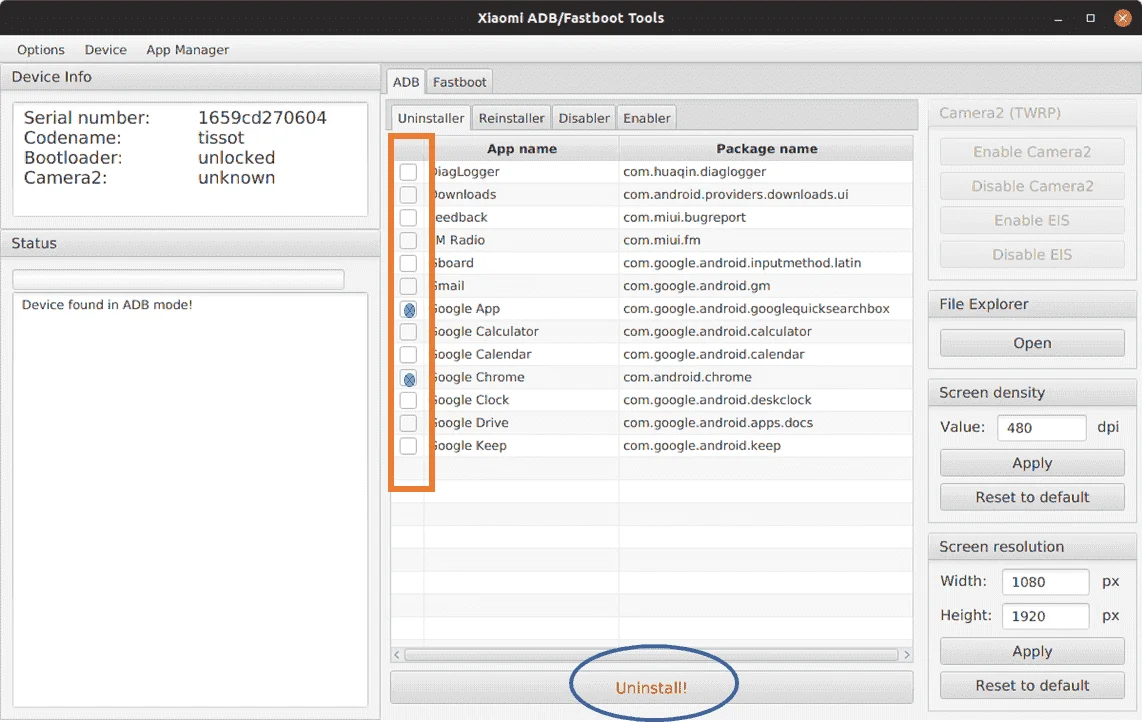Tick the FM Radio checkbox
The image size is (1142, 722).
pyautogui.click(x=409, y=240)
